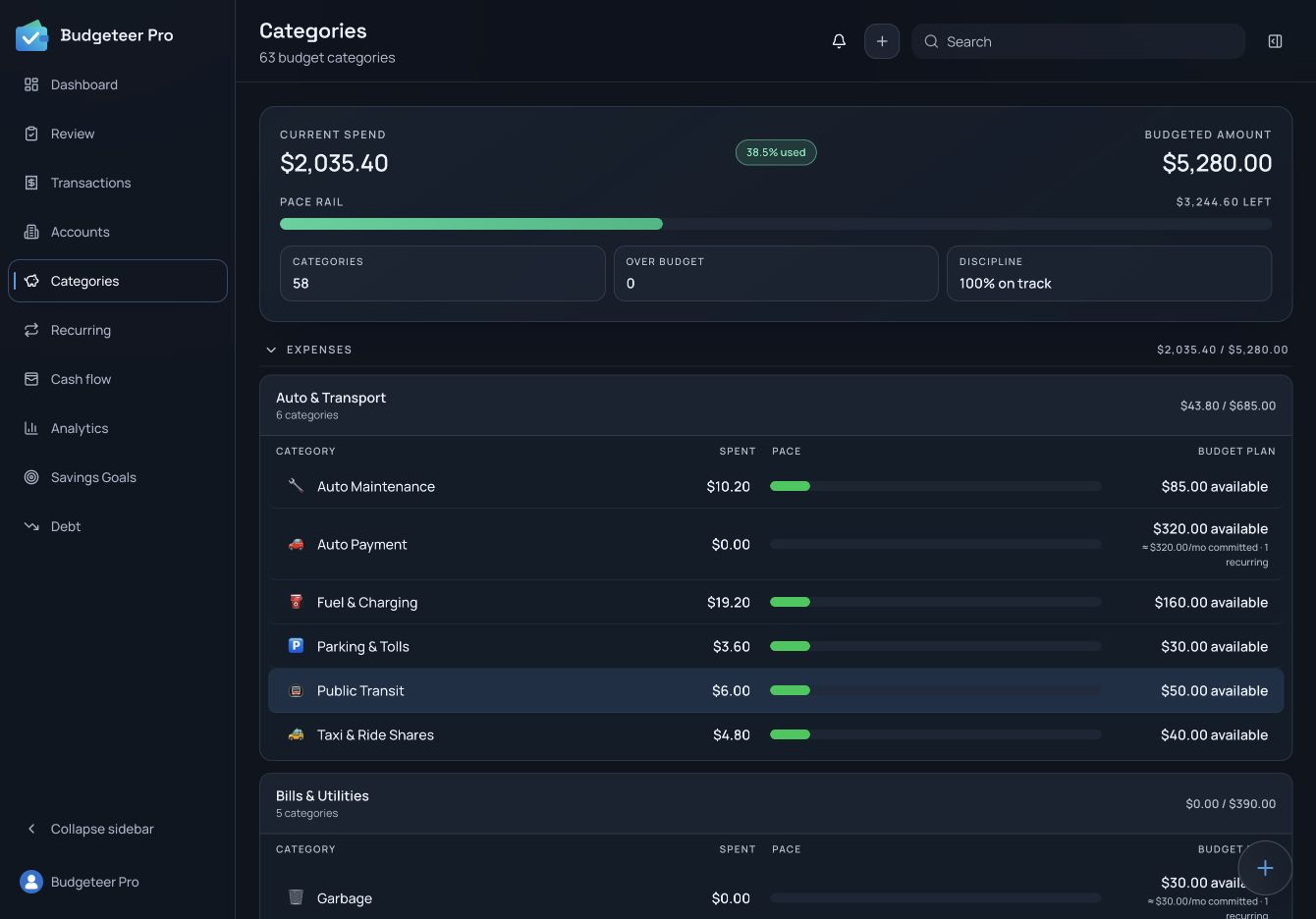Screen dimensions: 1316x919
Task: Click the Public Transit bus icon
Action: pyautogui.click(x=296, y=690)
